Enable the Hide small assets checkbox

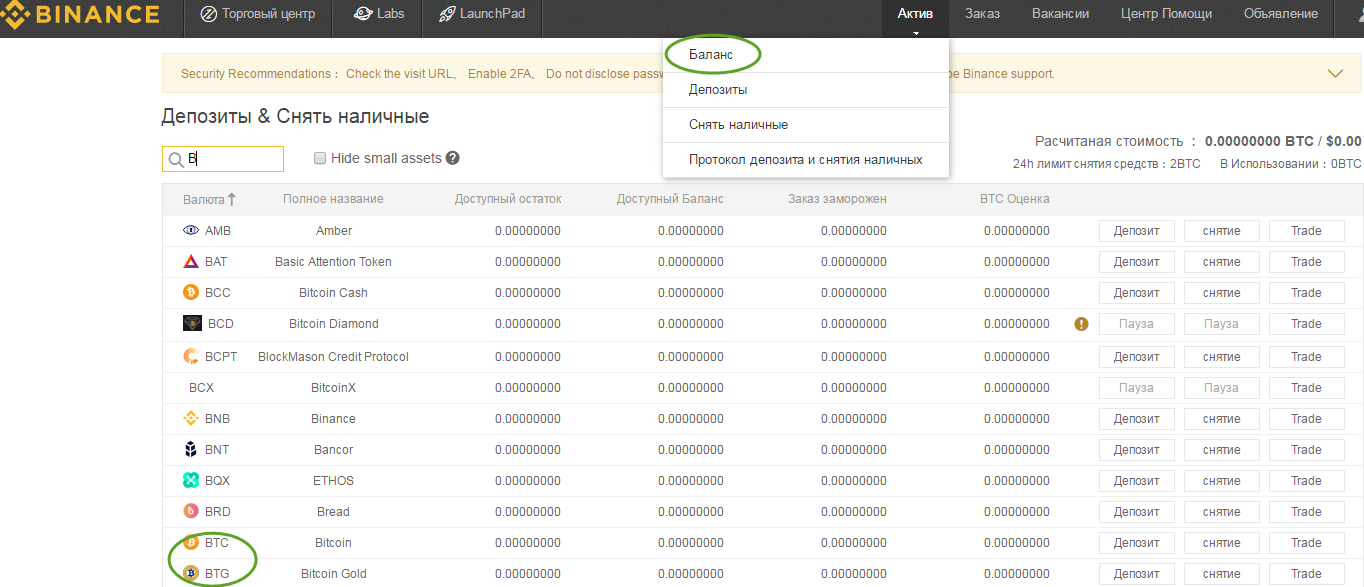320,158
